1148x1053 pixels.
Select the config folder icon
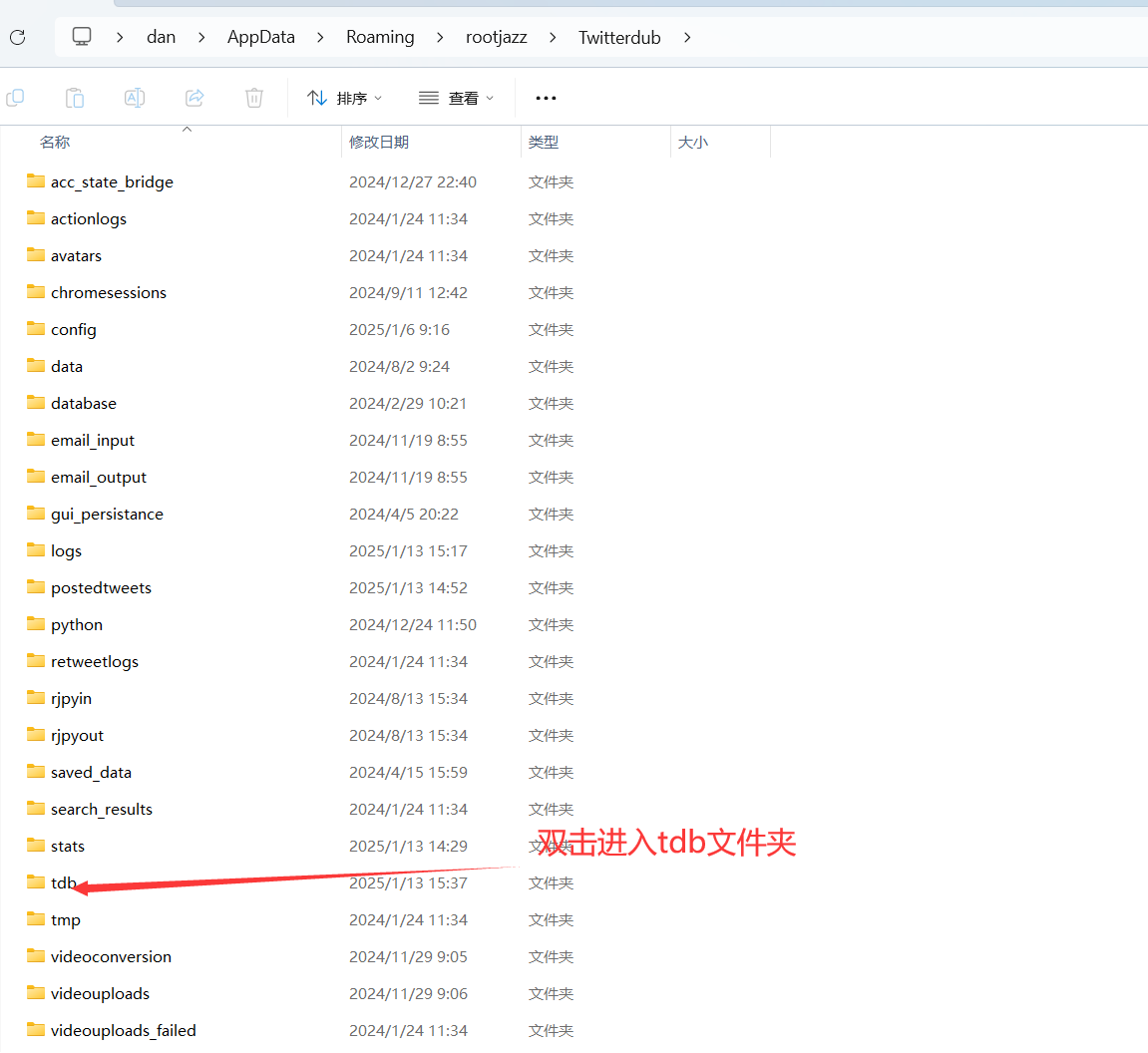click(x=36, y=329)
